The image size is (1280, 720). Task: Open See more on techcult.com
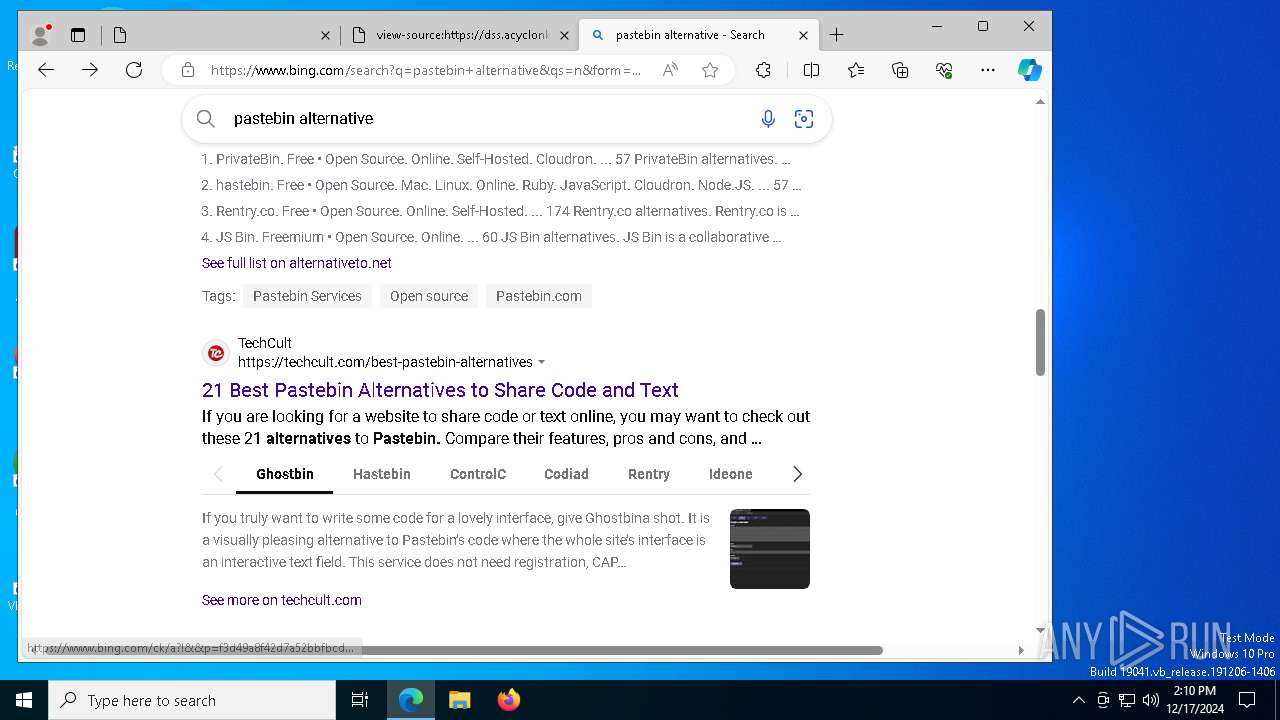[282, 600]
